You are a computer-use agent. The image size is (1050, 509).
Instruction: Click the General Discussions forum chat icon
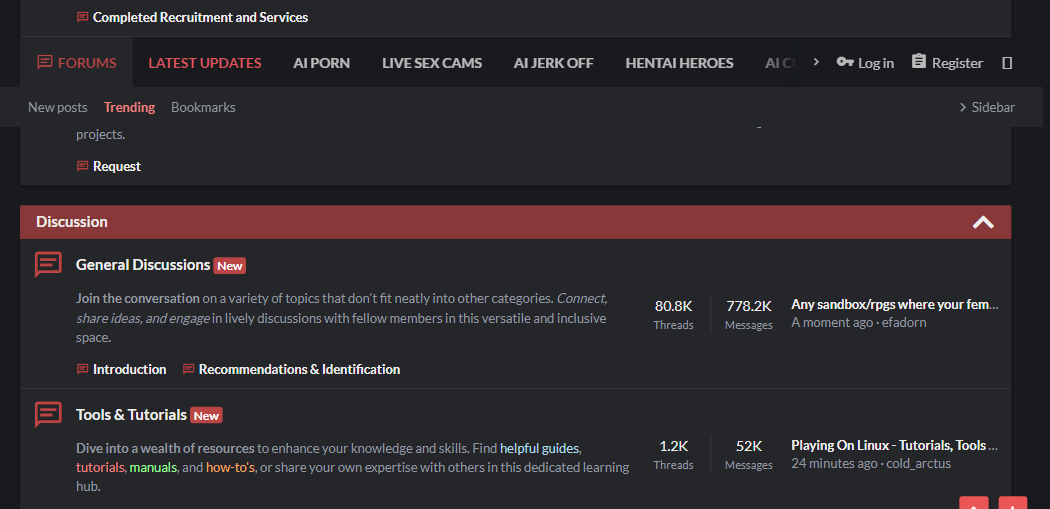tap(48, 265)
